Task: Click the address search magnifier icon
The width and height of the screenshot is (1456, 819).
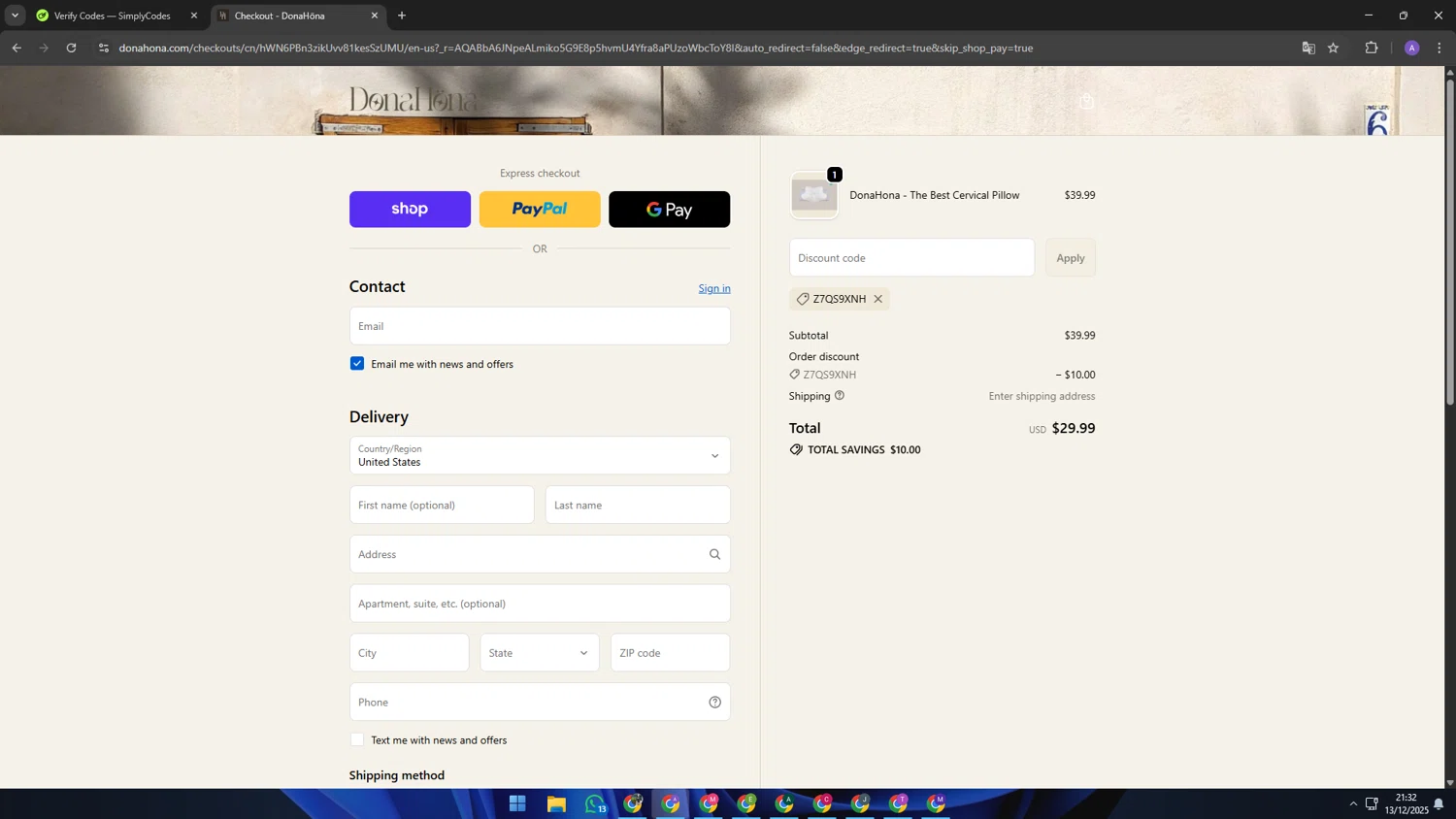Action: (x=714, y=554)
